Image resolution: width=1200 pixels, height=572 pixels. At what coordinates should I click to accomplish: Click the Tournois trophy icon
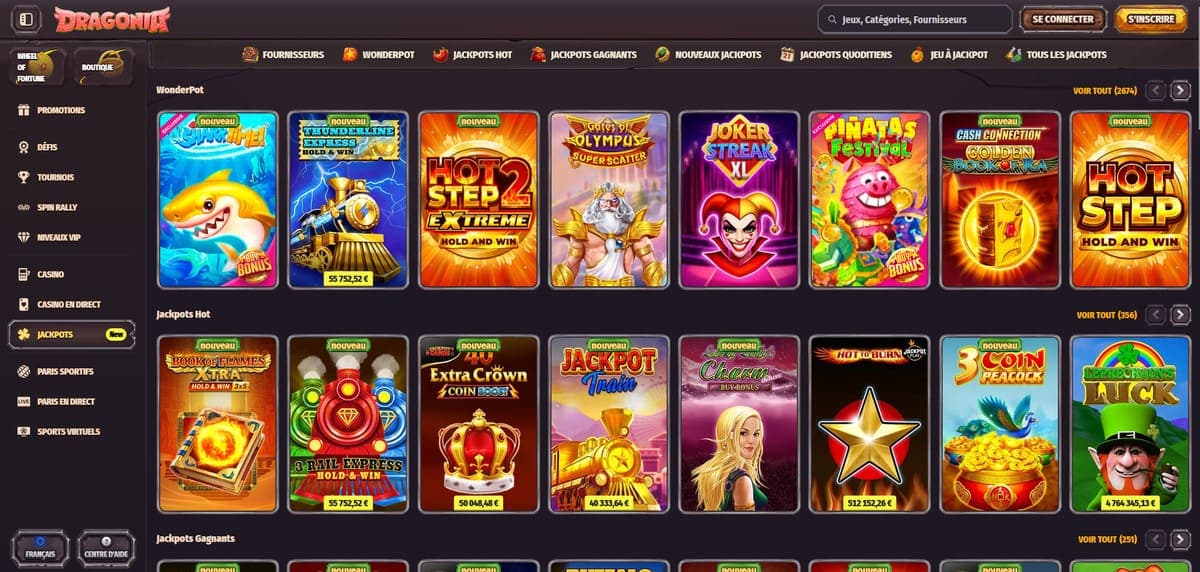tap(24, 177)
